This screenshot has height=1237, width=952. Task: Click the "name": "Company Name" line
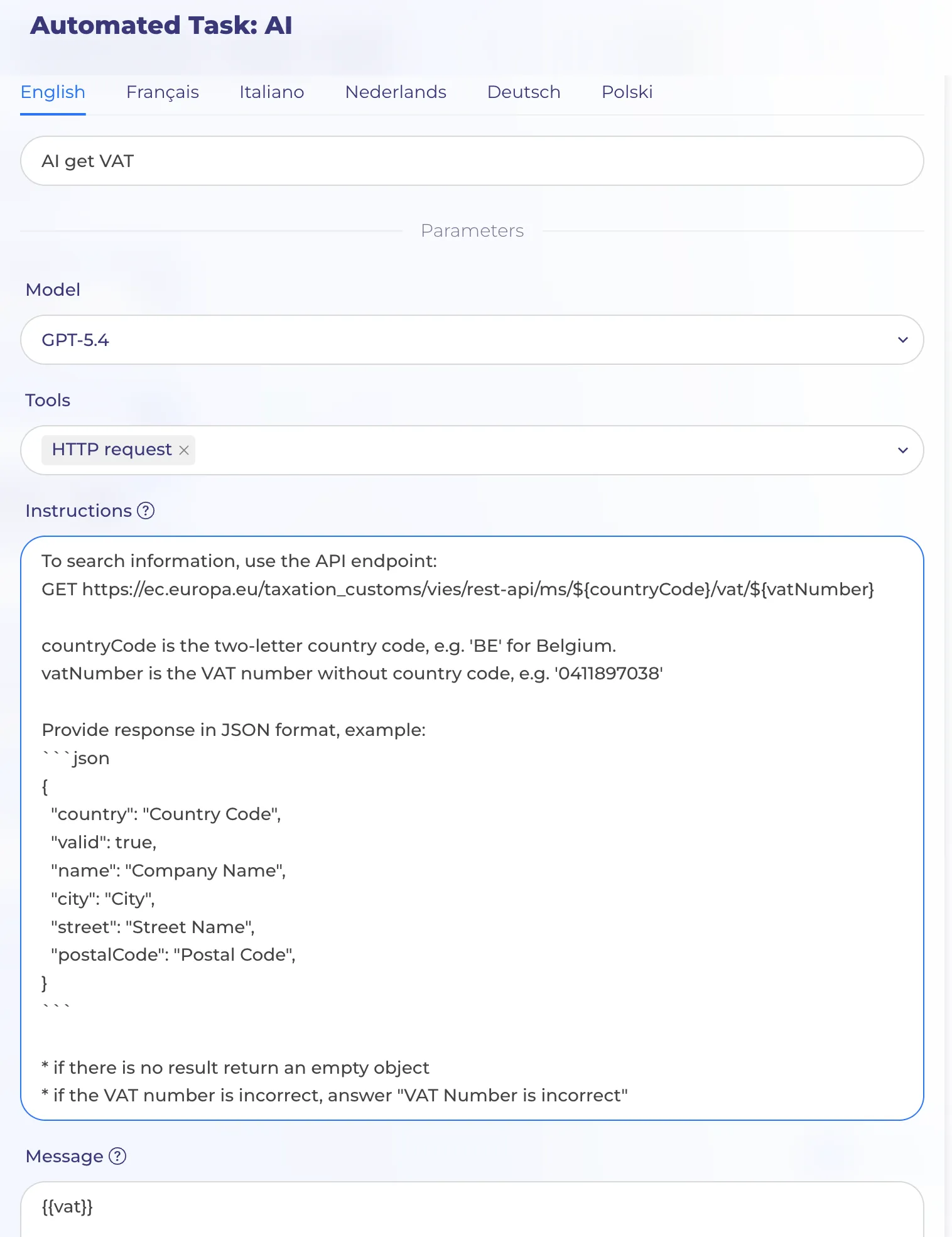(168, 870)
